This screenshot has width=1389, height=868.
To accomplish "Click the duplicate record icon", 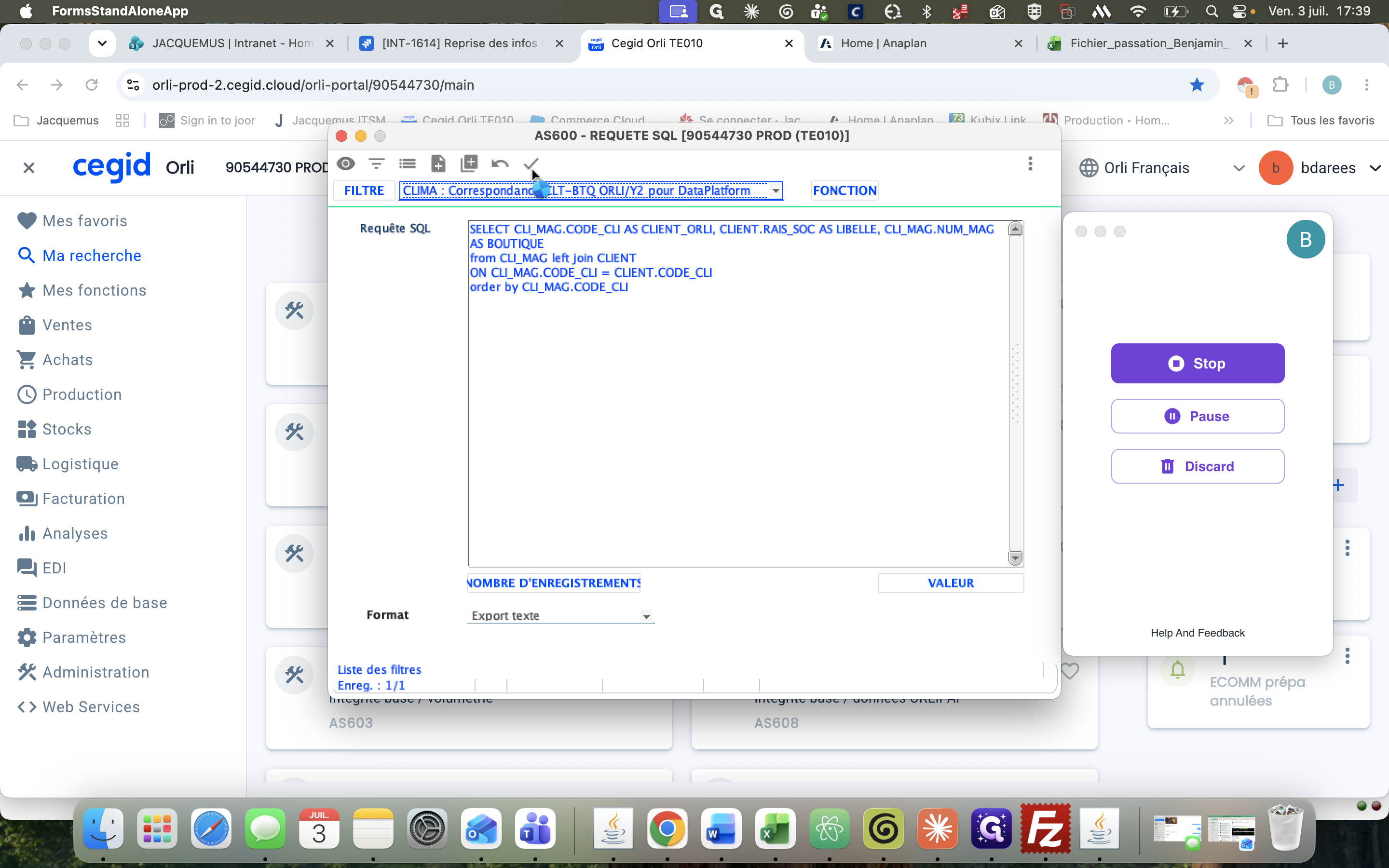I will [x=469, y=163].
